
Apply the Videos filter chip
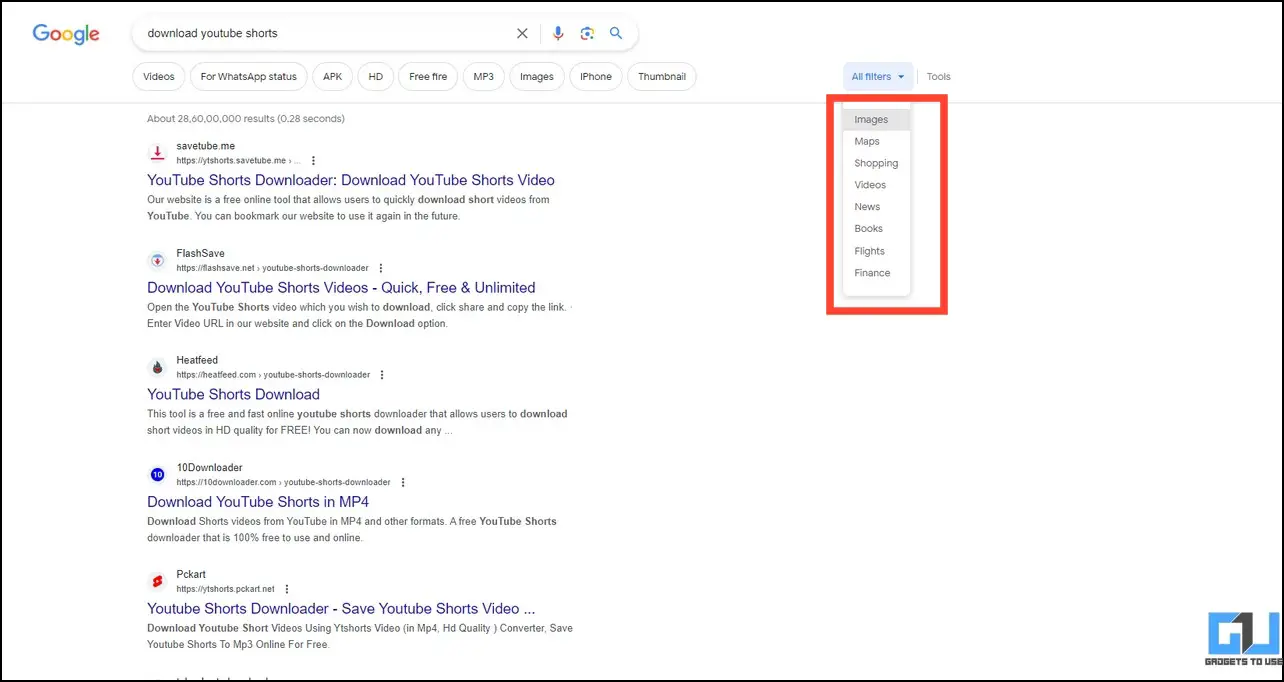tap(158, 76)
